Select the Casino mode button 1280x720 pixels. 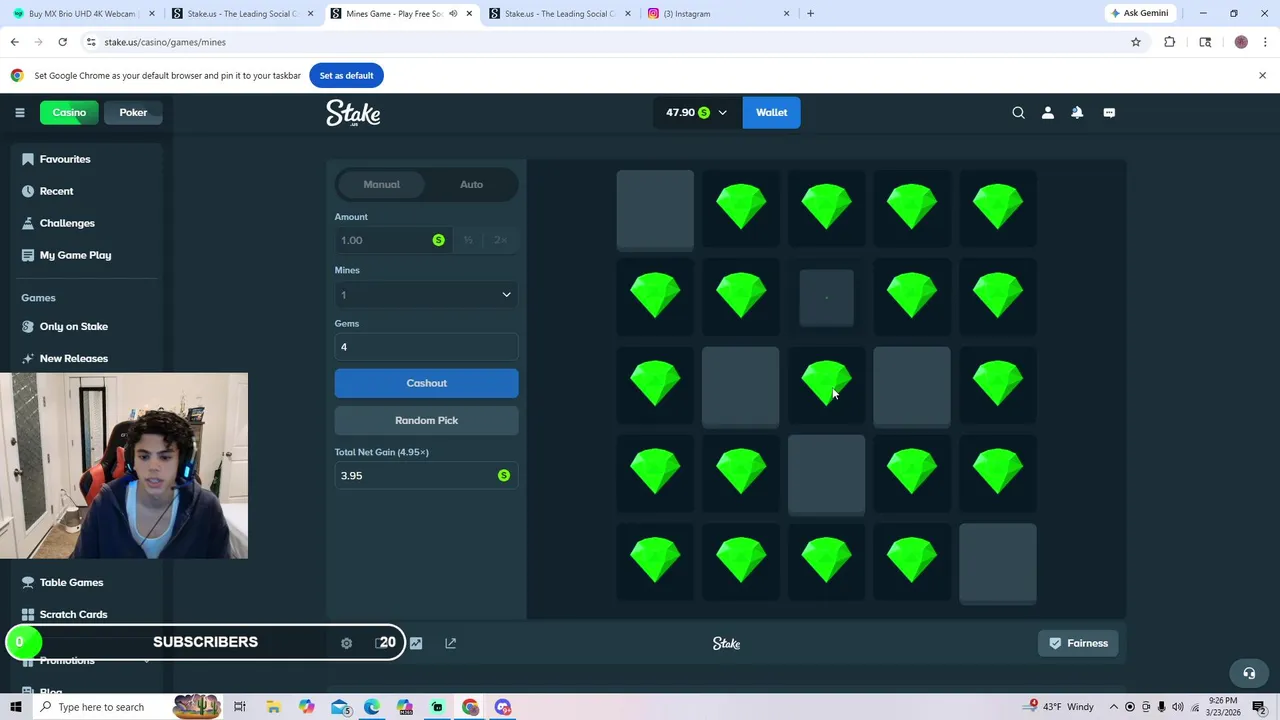(x=69, y=112)
